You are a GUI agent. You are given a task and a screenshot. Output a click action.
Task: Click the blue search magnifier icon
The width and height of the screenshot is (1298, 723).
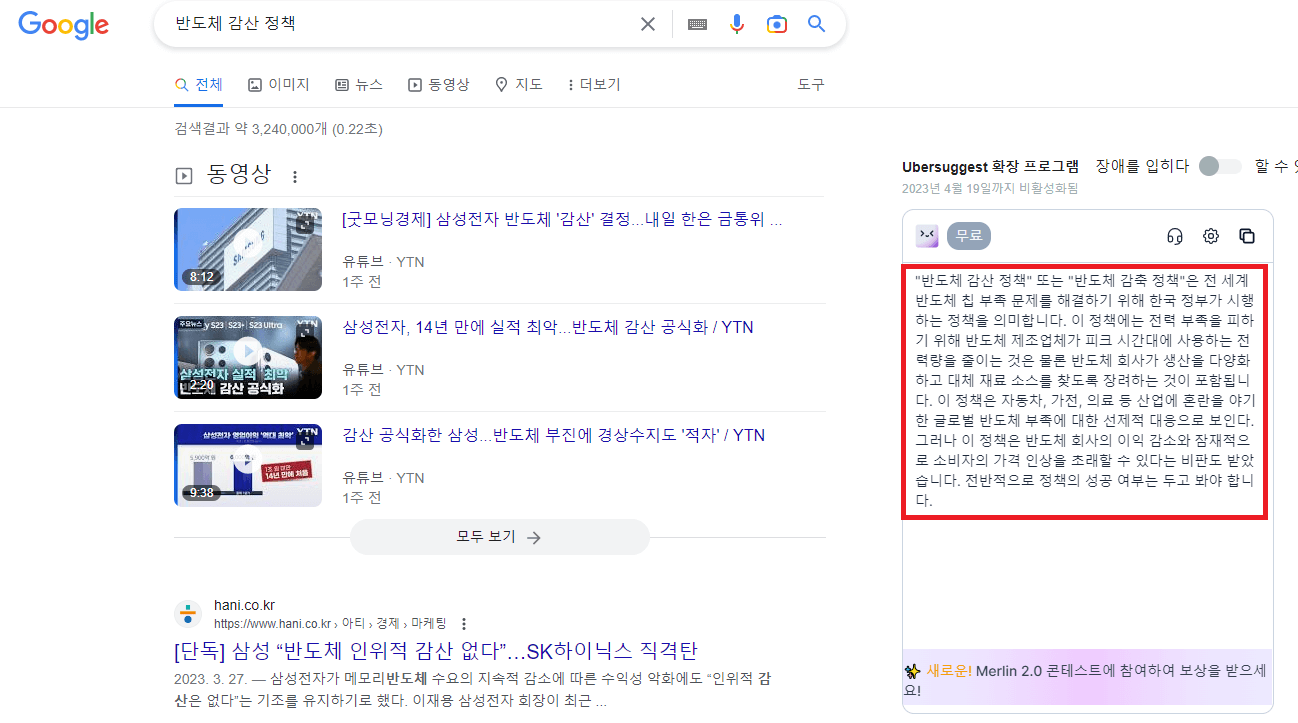coord(816,23)
